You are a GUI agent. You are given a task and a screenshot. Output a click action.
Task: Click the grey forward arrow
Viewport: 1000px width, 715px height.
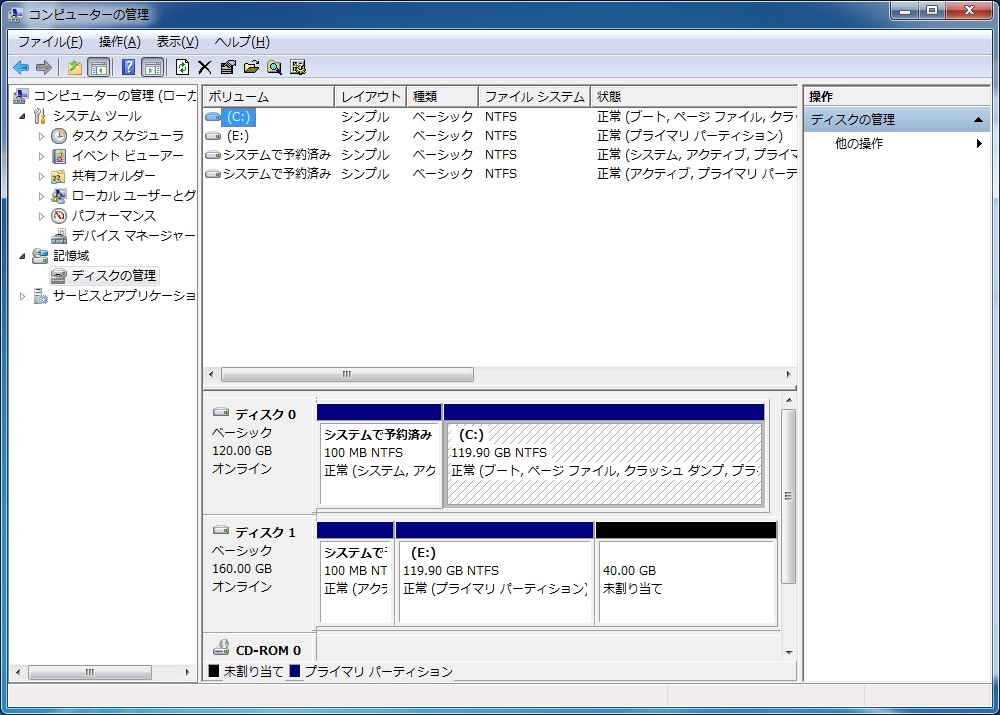coord(43,67)
